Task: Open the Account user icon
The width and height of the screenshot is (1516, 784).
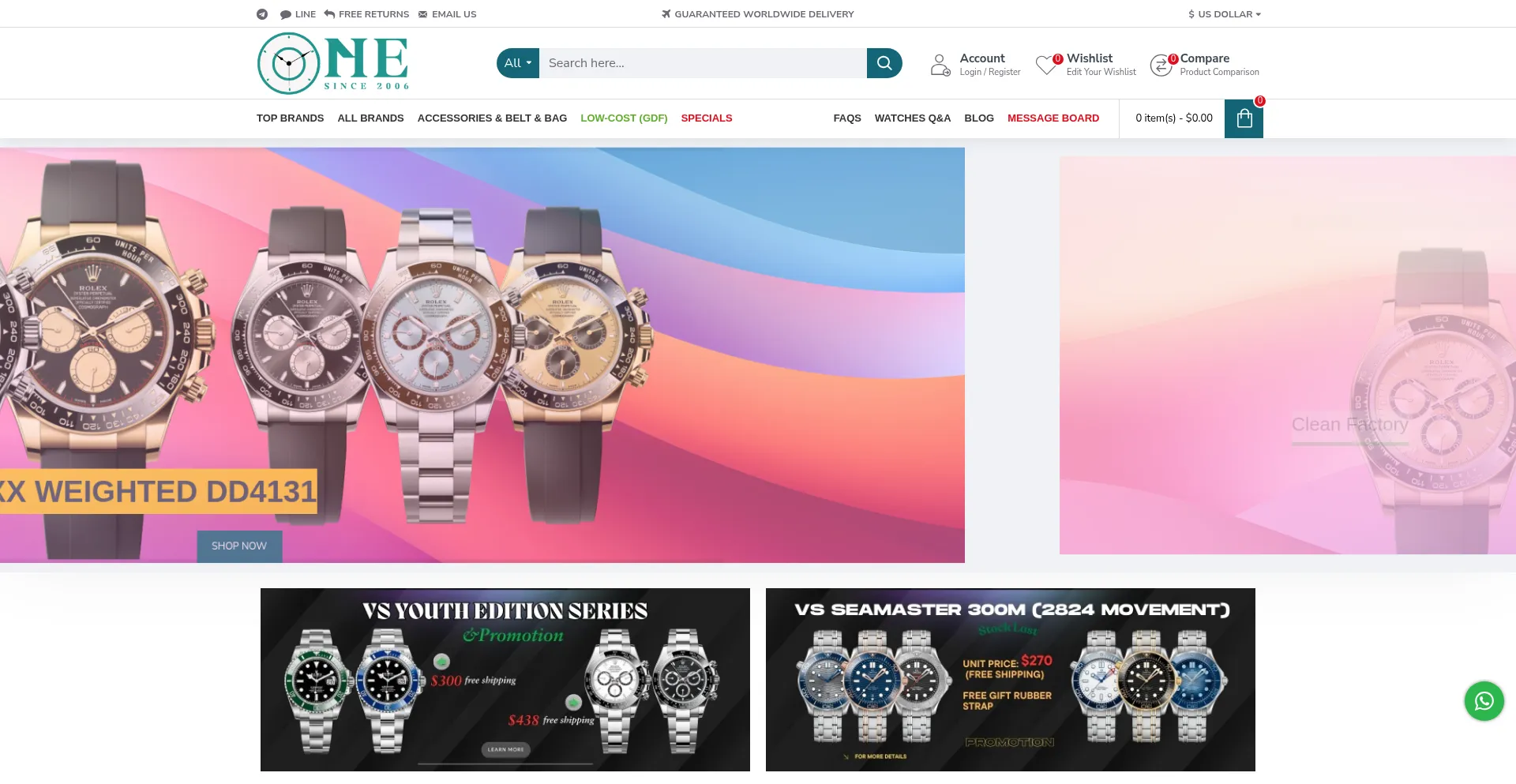Action: click(940, 65)
